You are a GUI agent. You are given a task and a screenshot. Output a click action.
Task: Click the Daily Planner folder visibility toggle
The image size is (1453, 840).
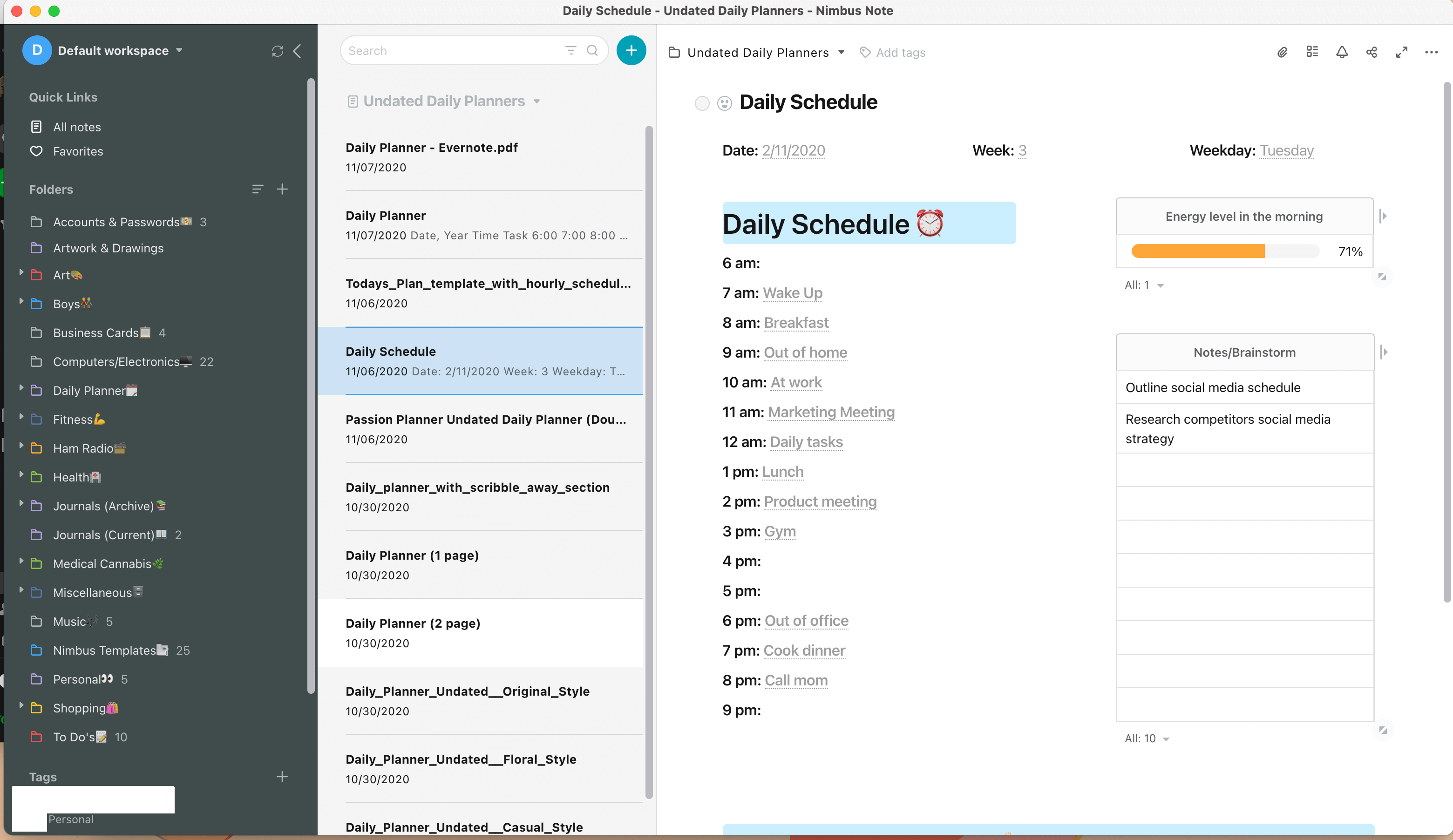20,390
